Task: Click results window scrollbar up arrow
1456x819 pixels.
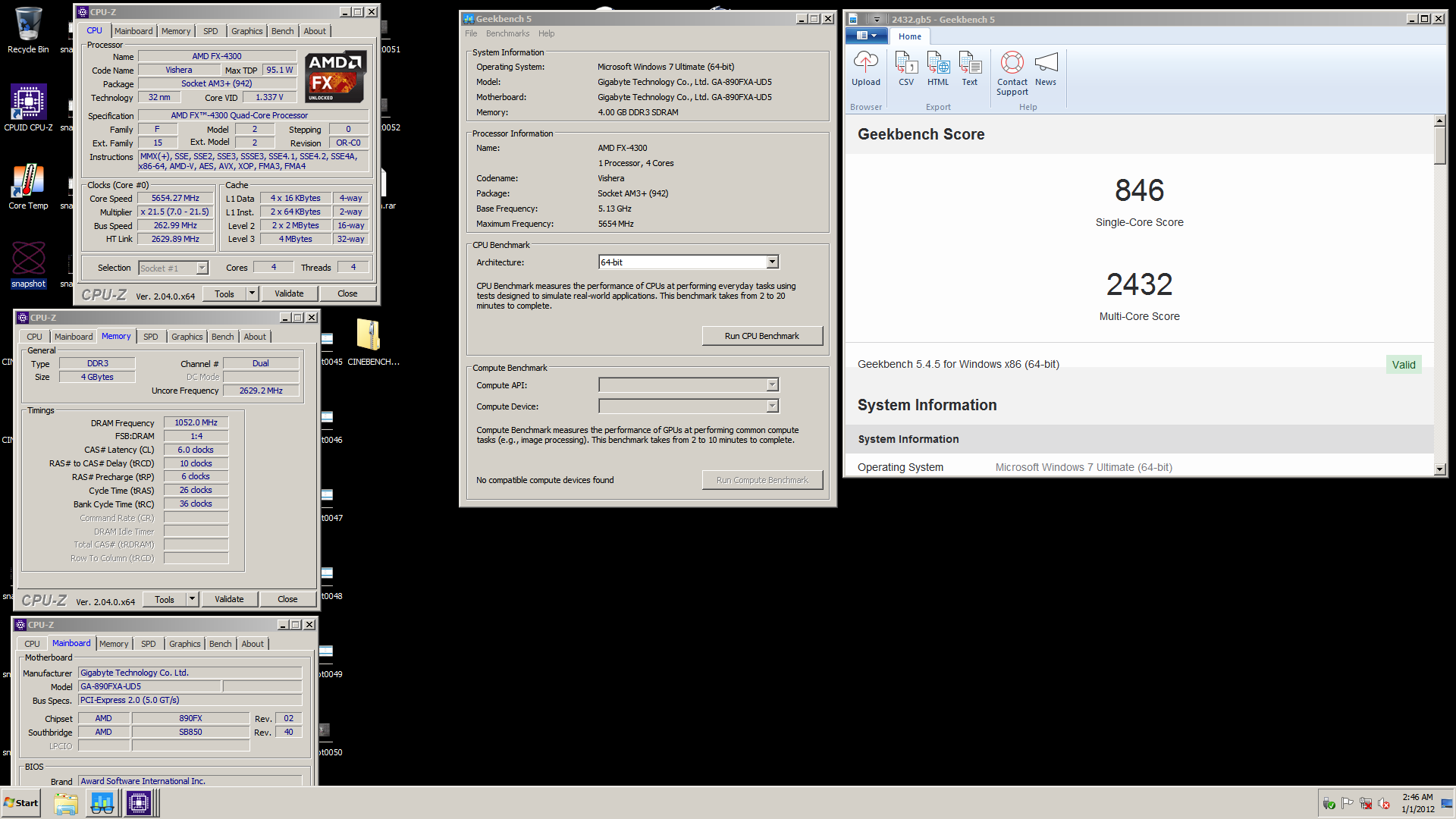Action: (1440, 121)
